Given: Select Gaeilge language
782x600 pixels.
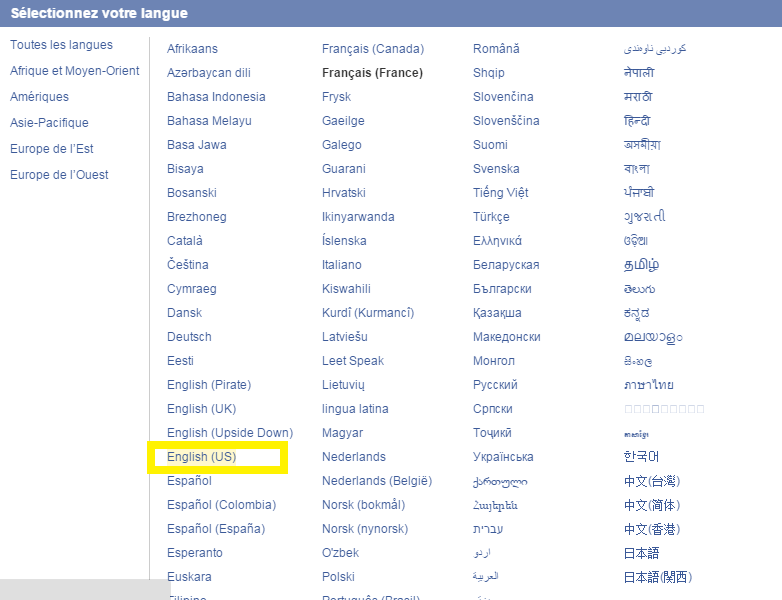Looking at the screenshot, I should tap(344, 121).
